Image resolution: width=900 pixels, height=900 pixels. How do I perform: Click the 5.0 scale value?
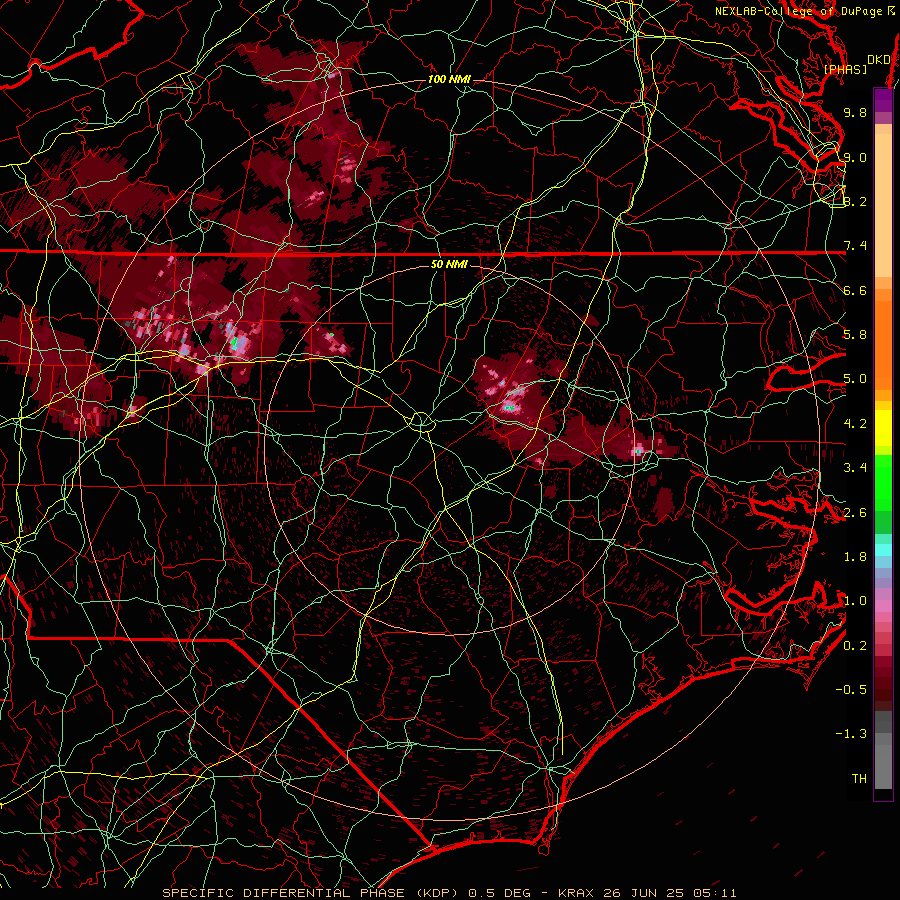pos(855,379)
